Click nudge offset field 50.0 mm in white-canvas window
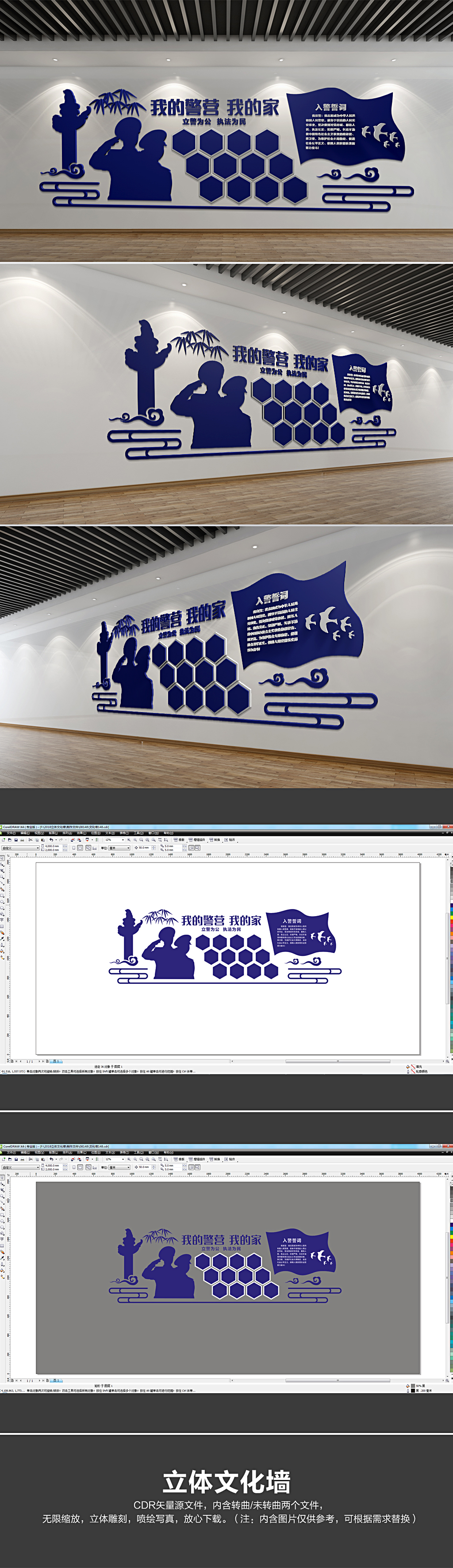453x1568 pixels. pos(145,848)
